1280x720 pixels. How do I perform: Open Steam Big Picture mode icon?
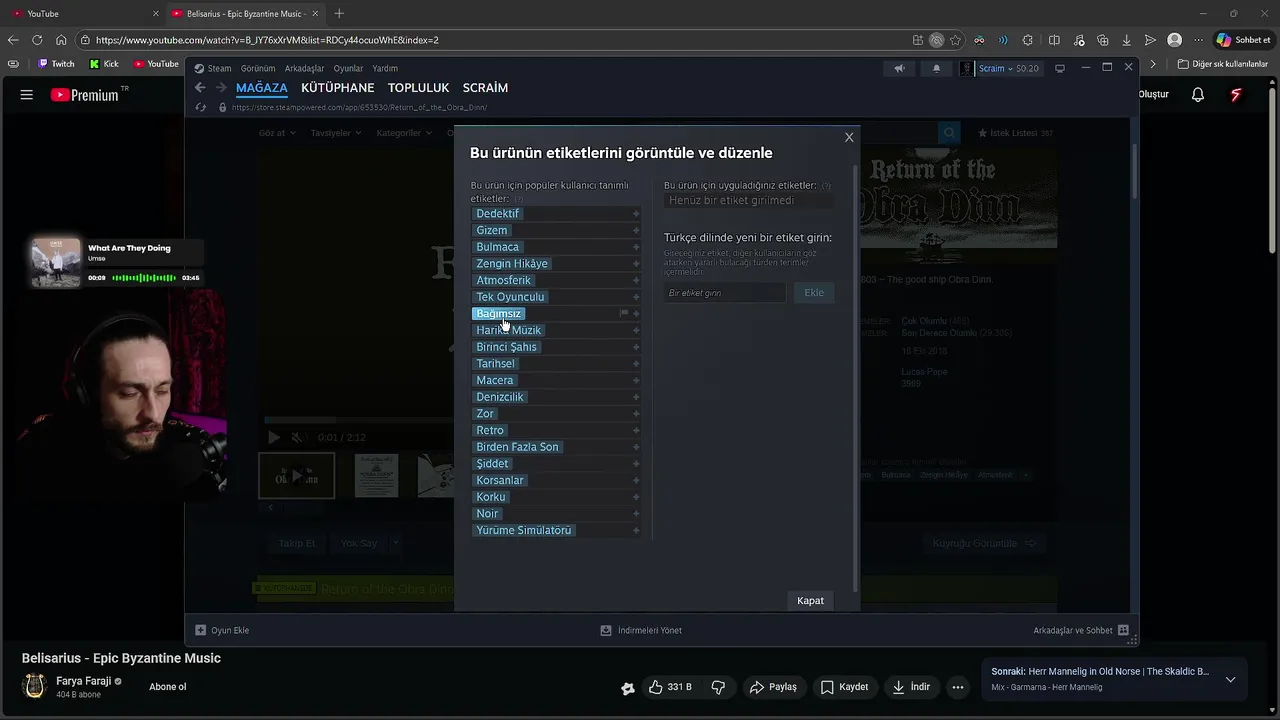point(1060,68)
